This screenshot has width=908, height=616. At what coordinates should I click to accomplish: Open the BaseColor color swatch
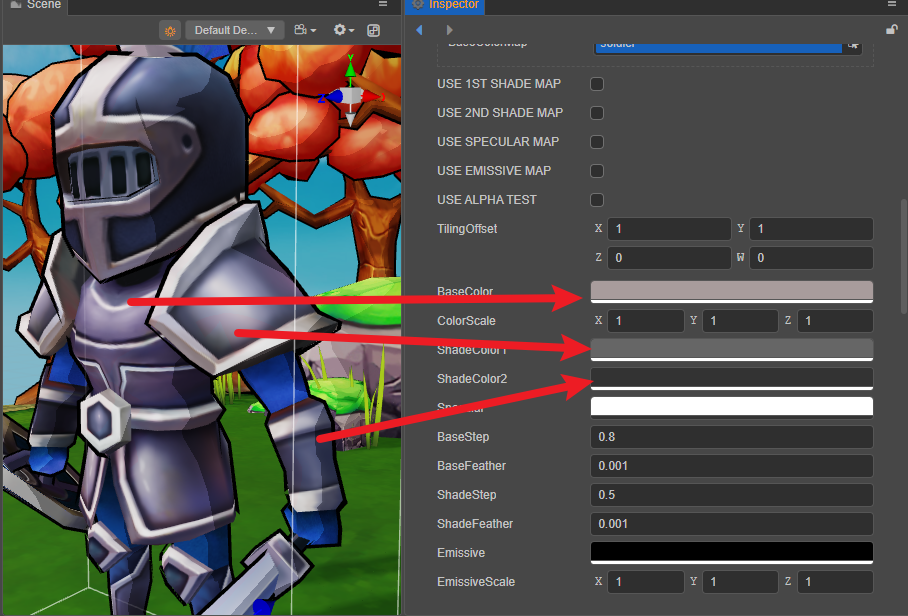732,291
